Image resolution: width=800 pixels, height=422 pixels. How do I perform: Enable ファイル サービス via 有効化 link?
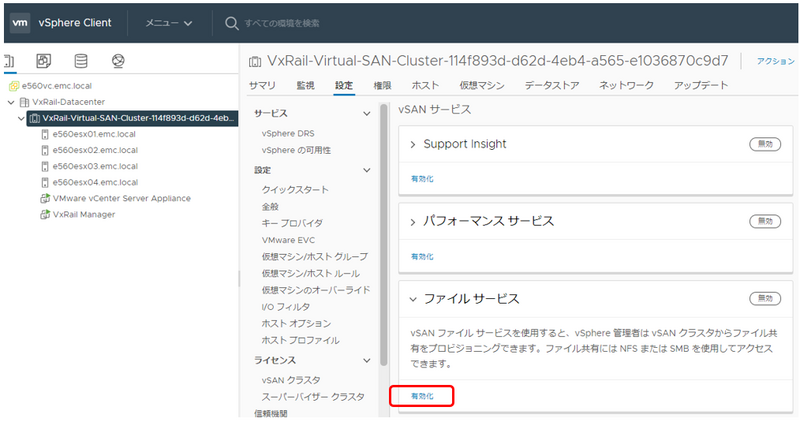[422, 396]
